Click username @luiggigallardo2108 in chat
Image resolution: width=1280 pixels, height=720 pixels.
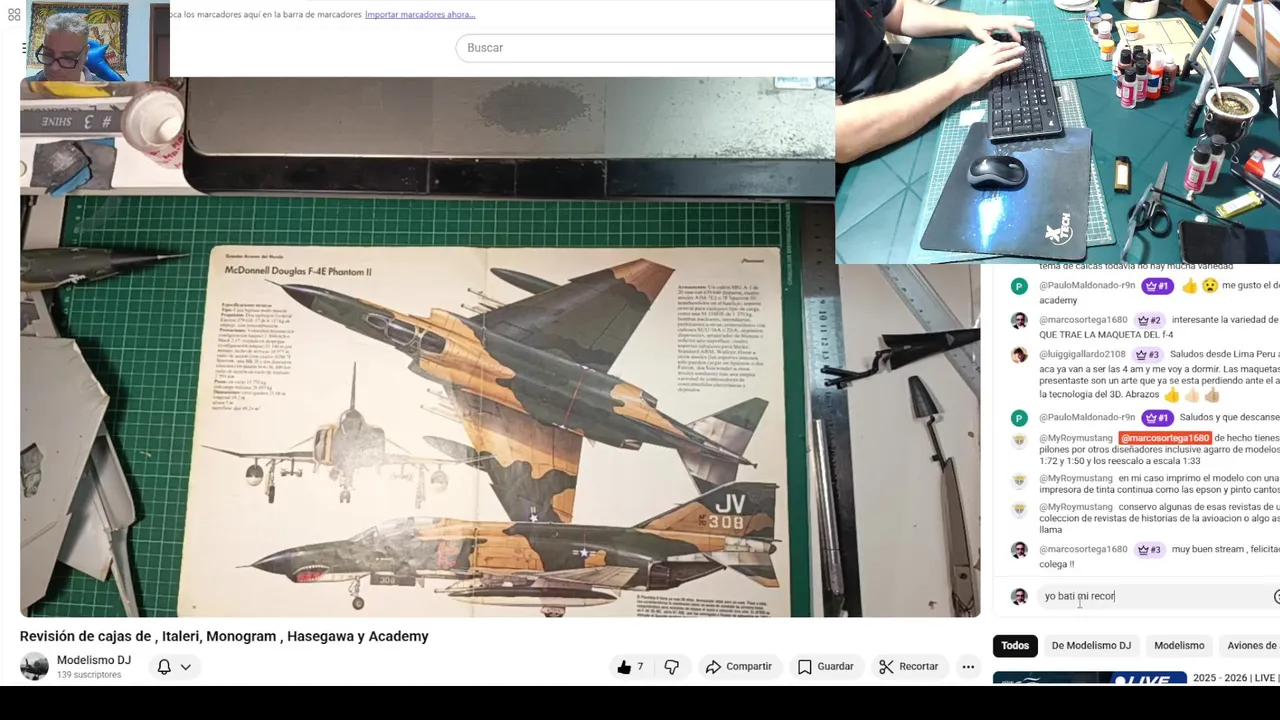(1082, 354)
